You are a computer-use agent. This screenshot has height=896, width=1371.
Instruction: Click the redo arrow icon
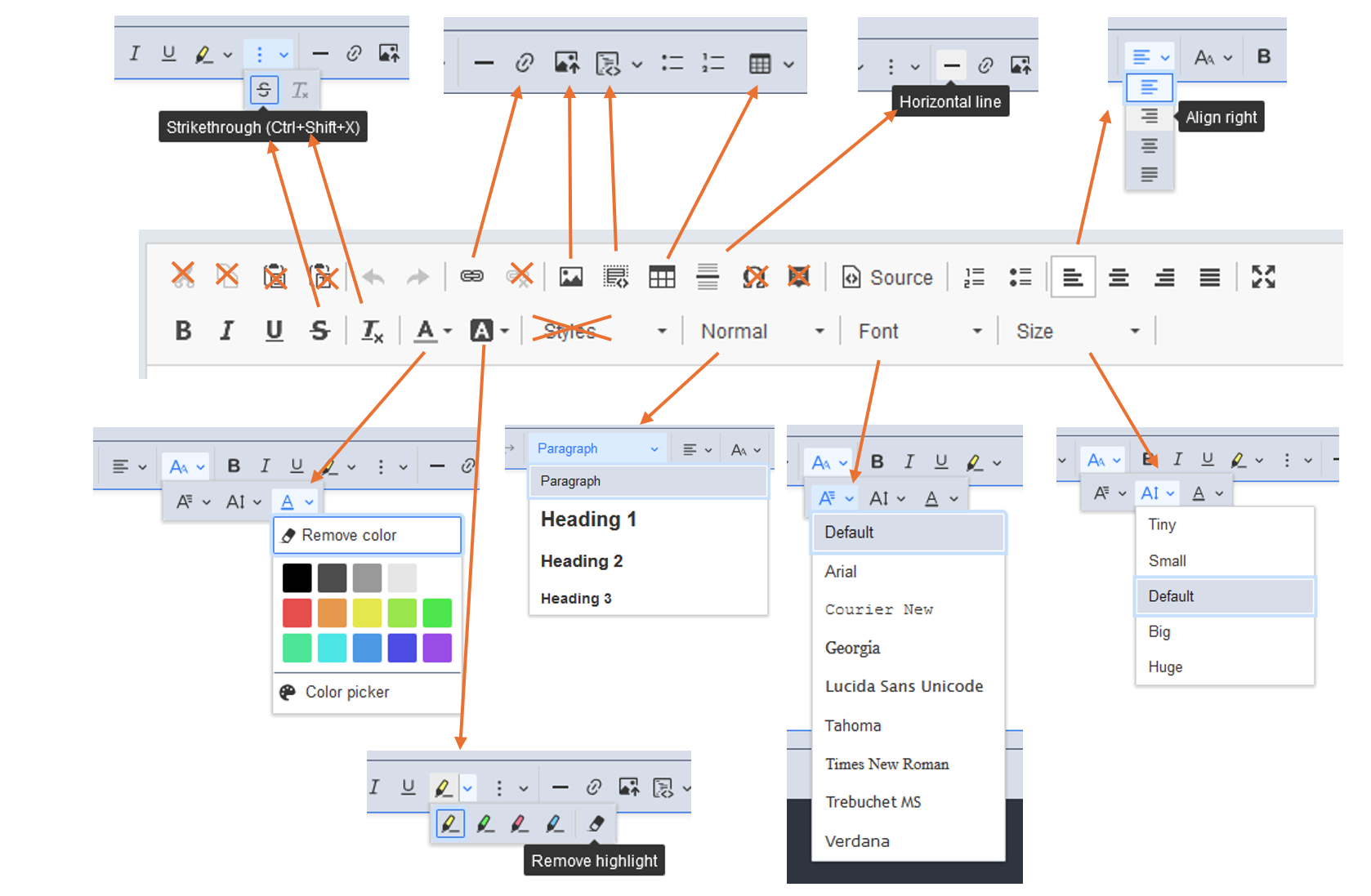click(418, 278)
